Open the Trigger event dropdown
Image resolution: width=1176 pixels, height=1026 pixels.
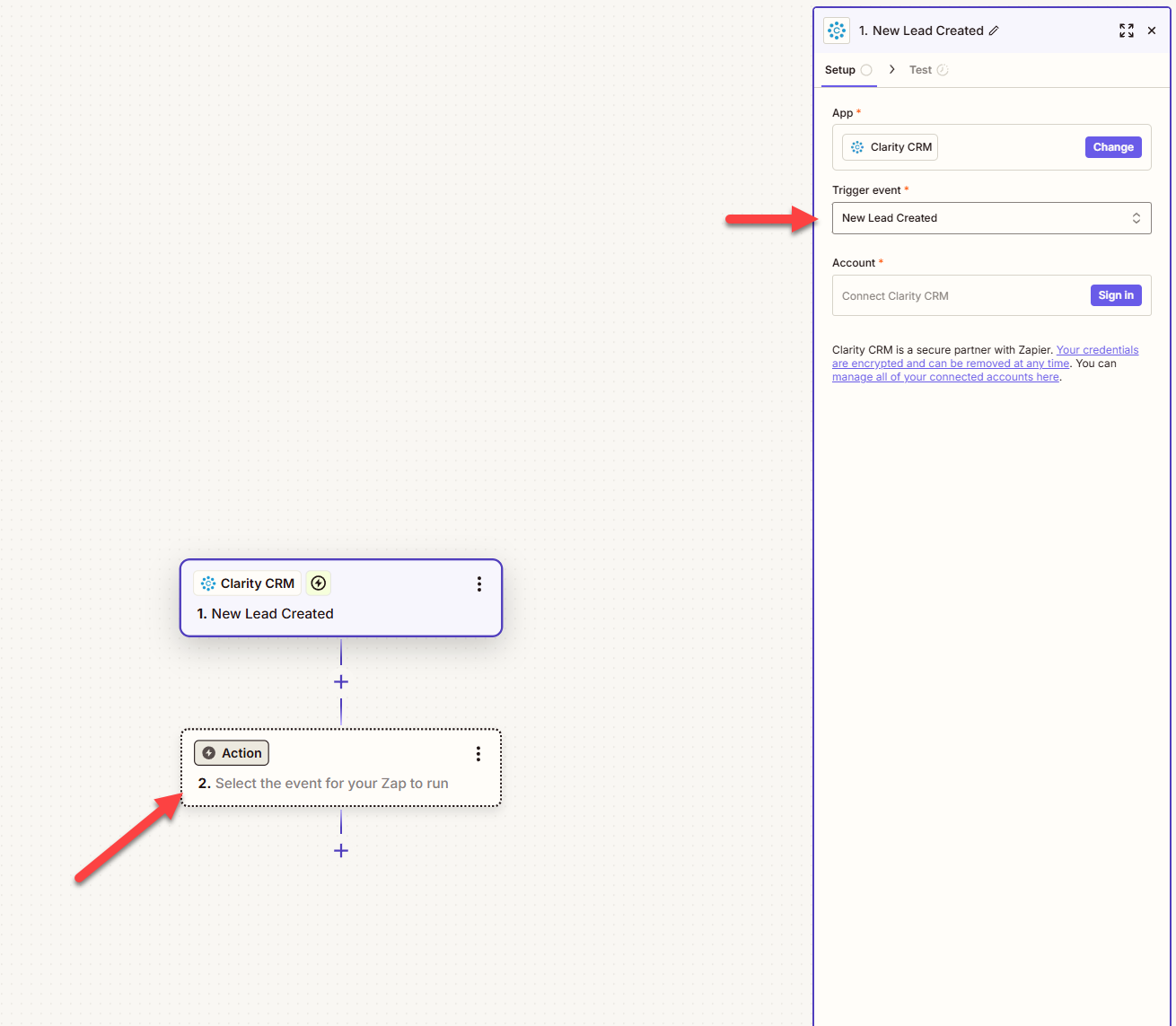pos(991,218)
